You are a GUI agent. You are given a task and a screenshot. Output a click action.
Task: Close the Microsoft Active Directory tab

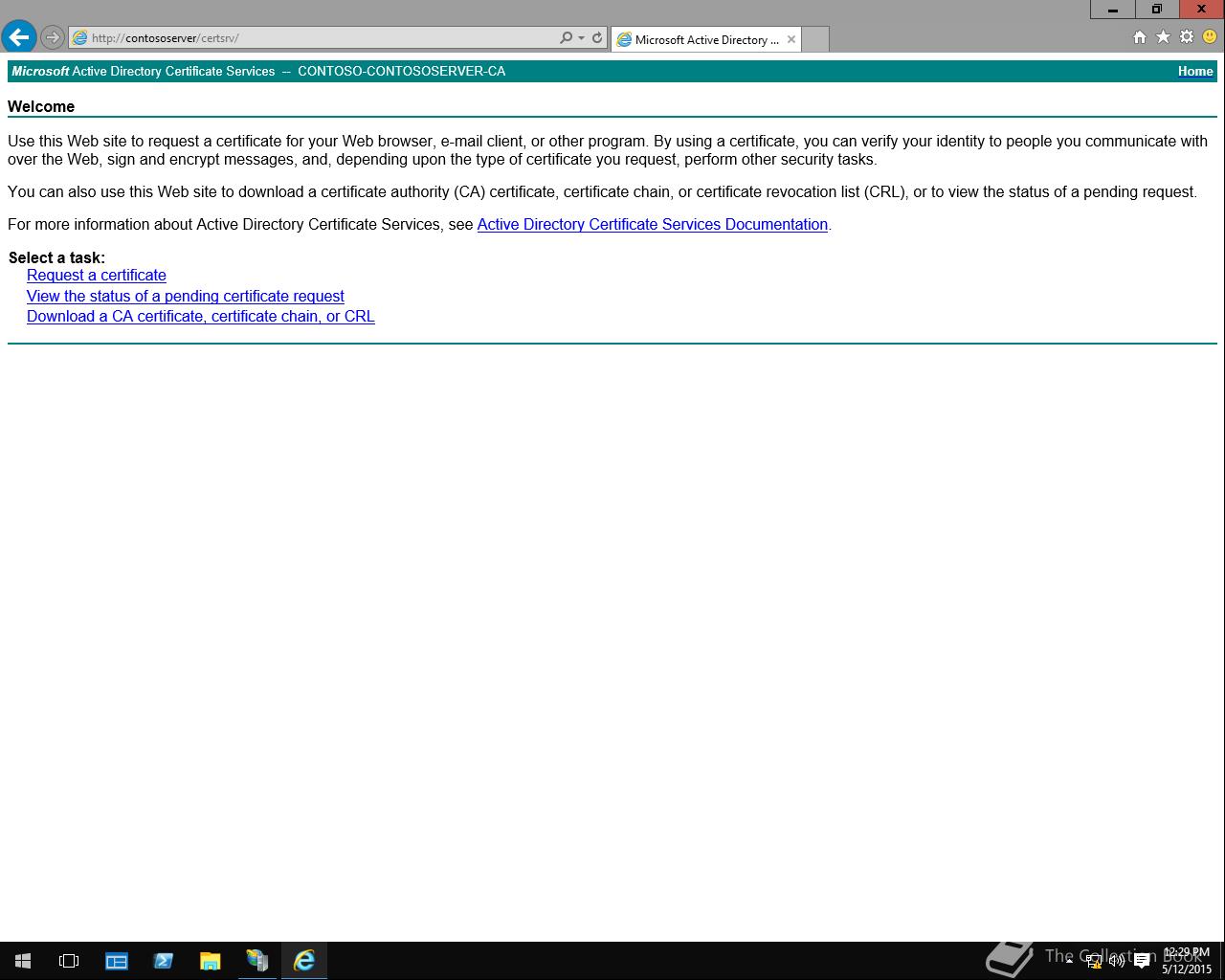(x=791, y=39)
